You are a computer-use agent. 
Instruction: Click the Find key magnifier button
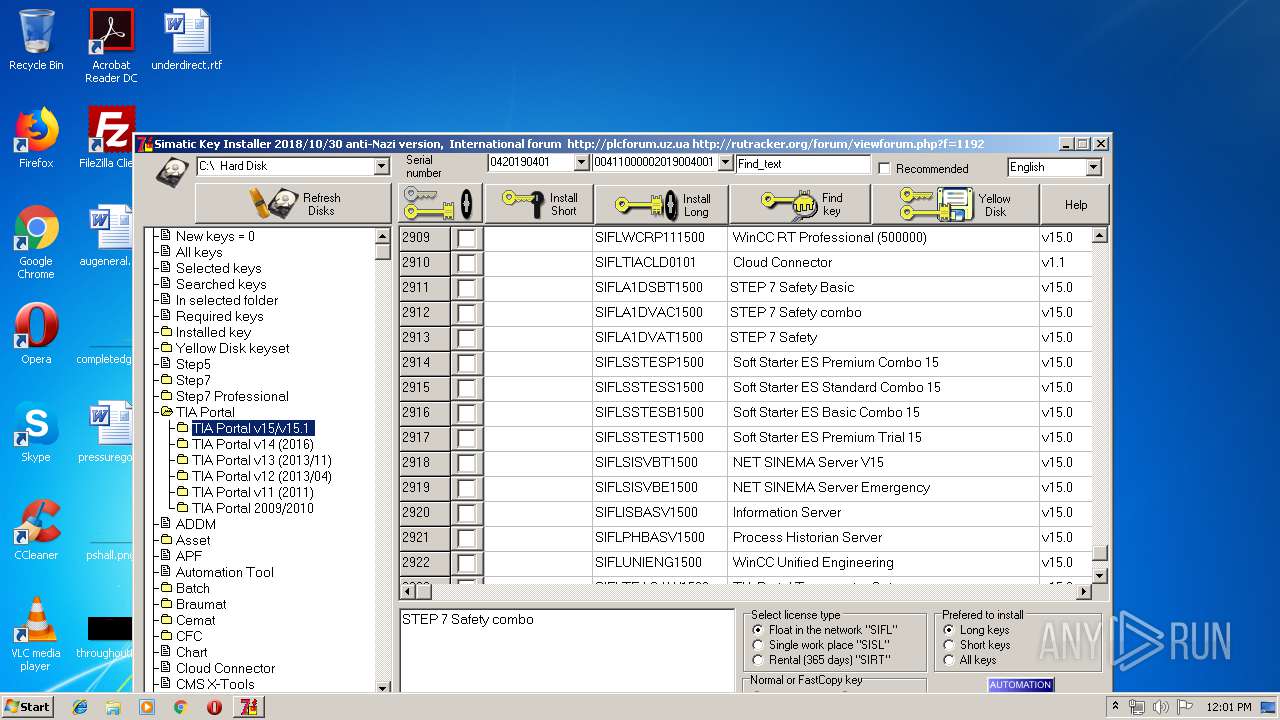tap(800, 205)
